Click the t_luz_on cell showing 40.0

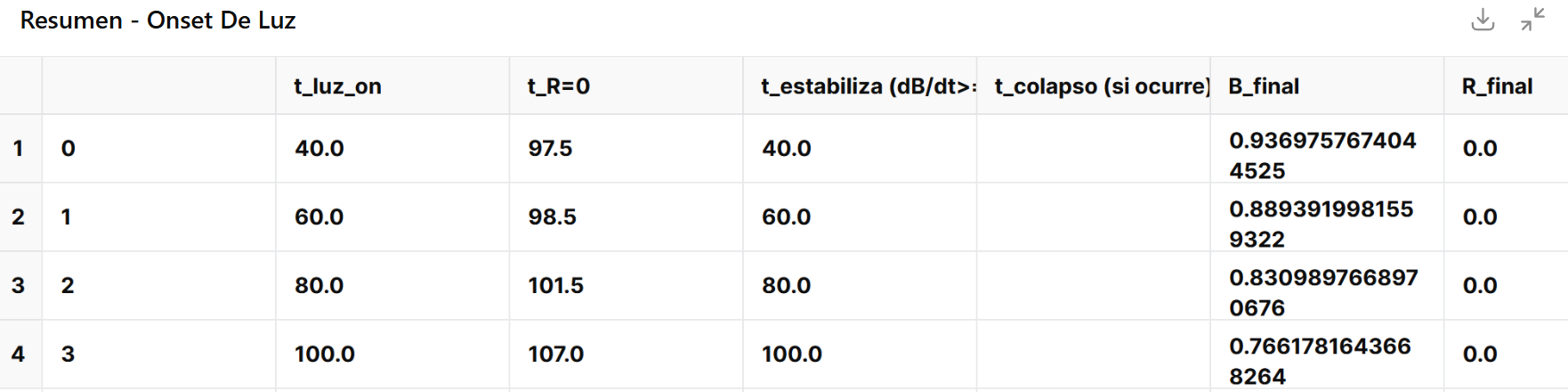[319, 149]
